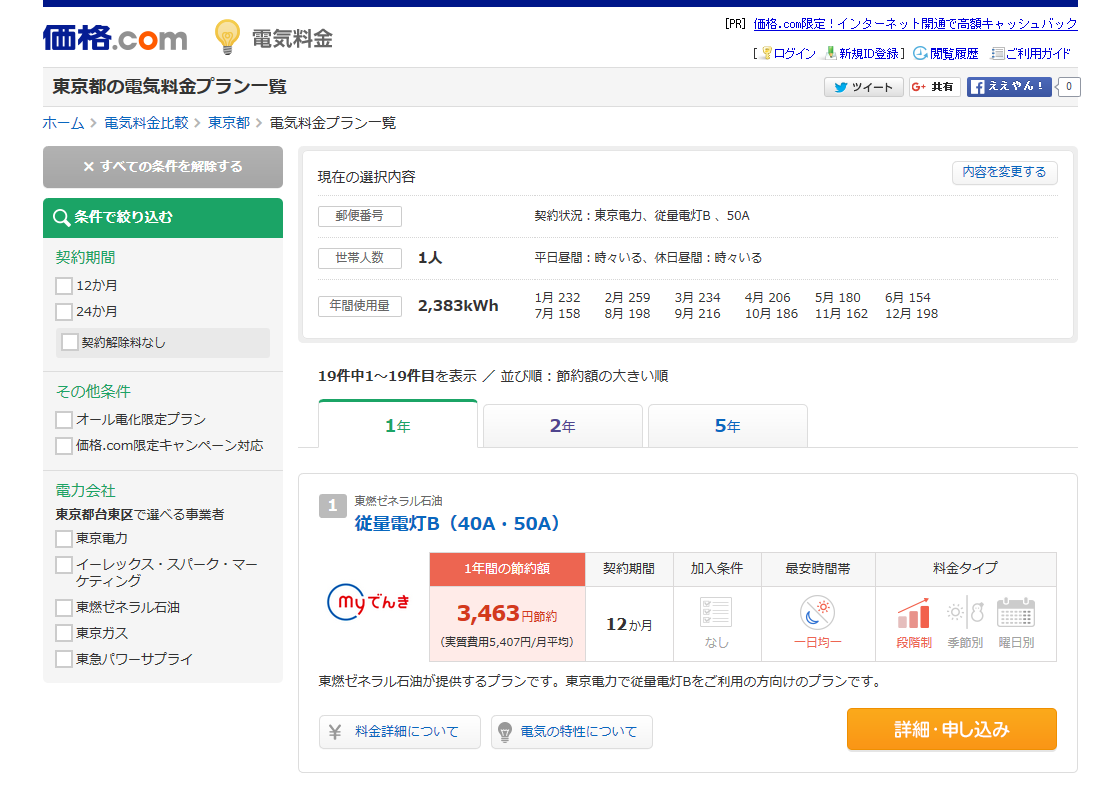Switch to the 1年 tab
This screenshot has height=790, width=1120.
398,424
